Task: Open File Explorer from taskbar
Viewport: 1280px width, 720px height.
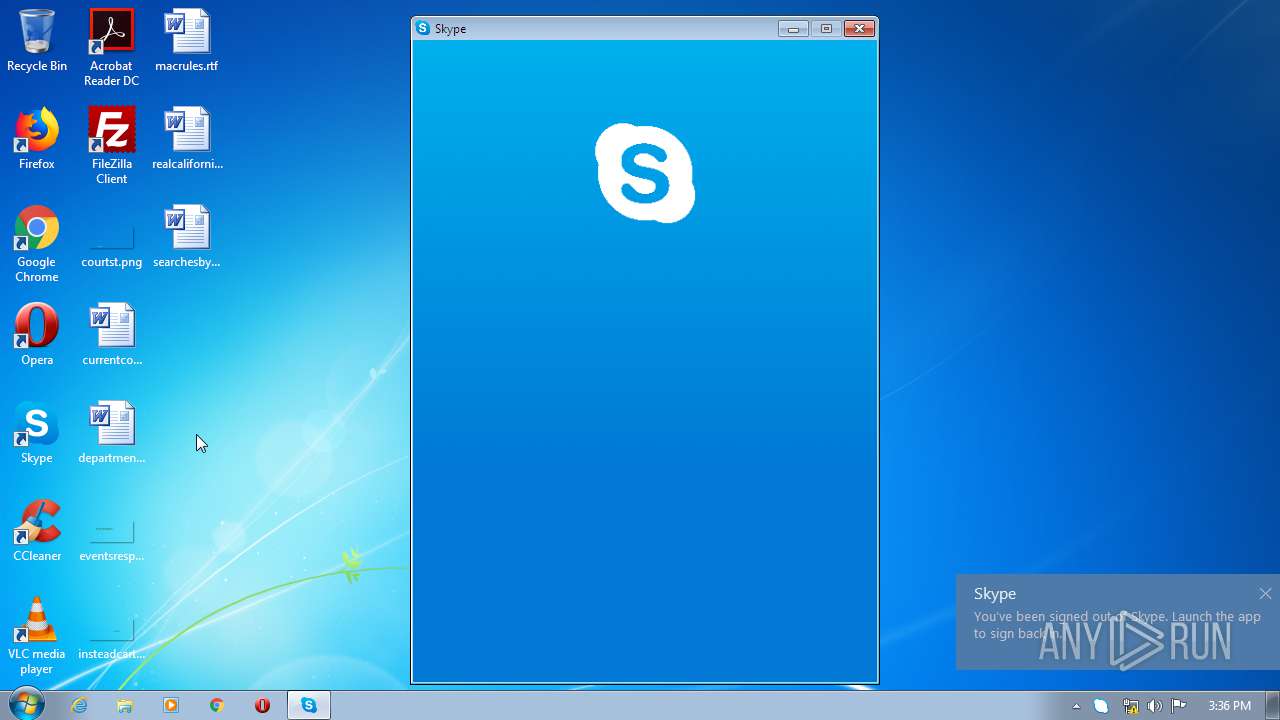Action: coord(125,705)
